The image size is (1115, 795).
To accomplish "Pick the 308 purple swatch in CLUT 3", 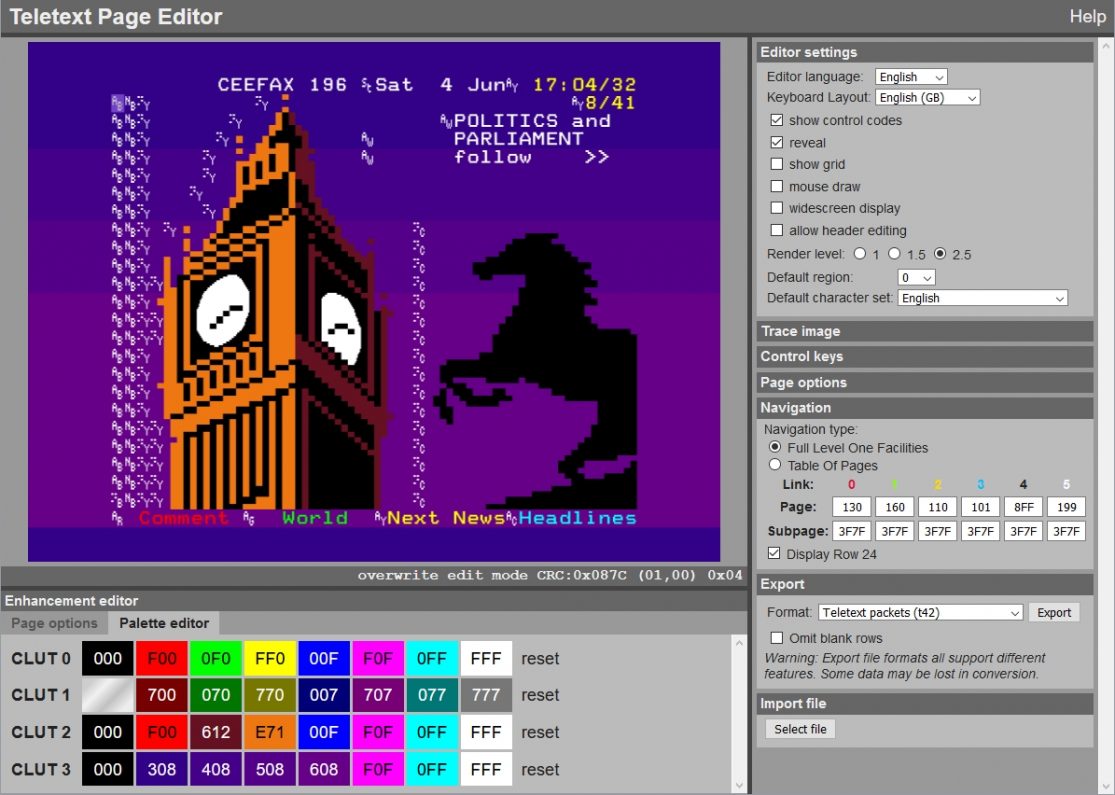I will 162,769.
